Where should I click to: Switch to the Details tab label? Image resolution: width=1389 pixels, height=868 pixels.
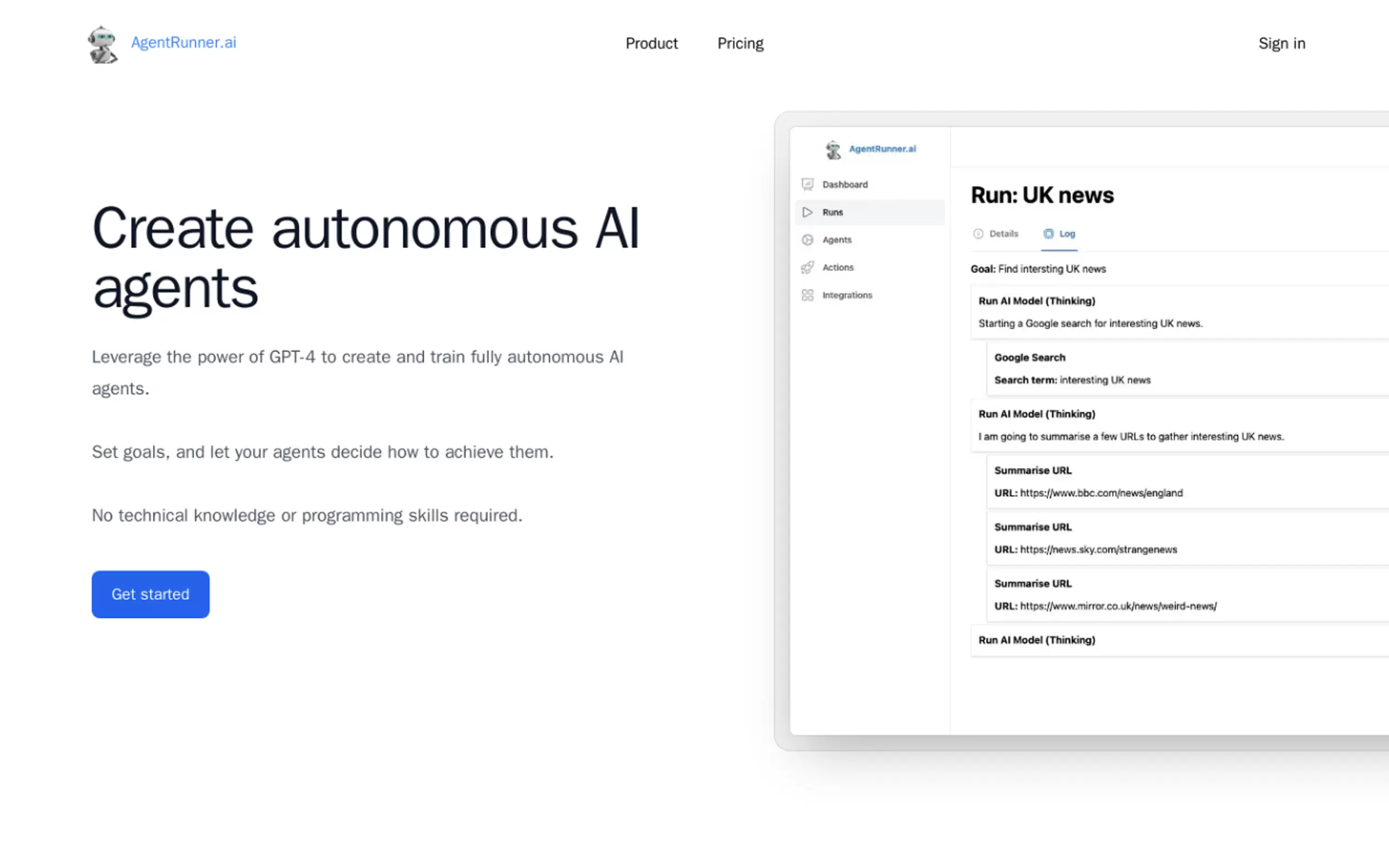[x=1003, y=233]
